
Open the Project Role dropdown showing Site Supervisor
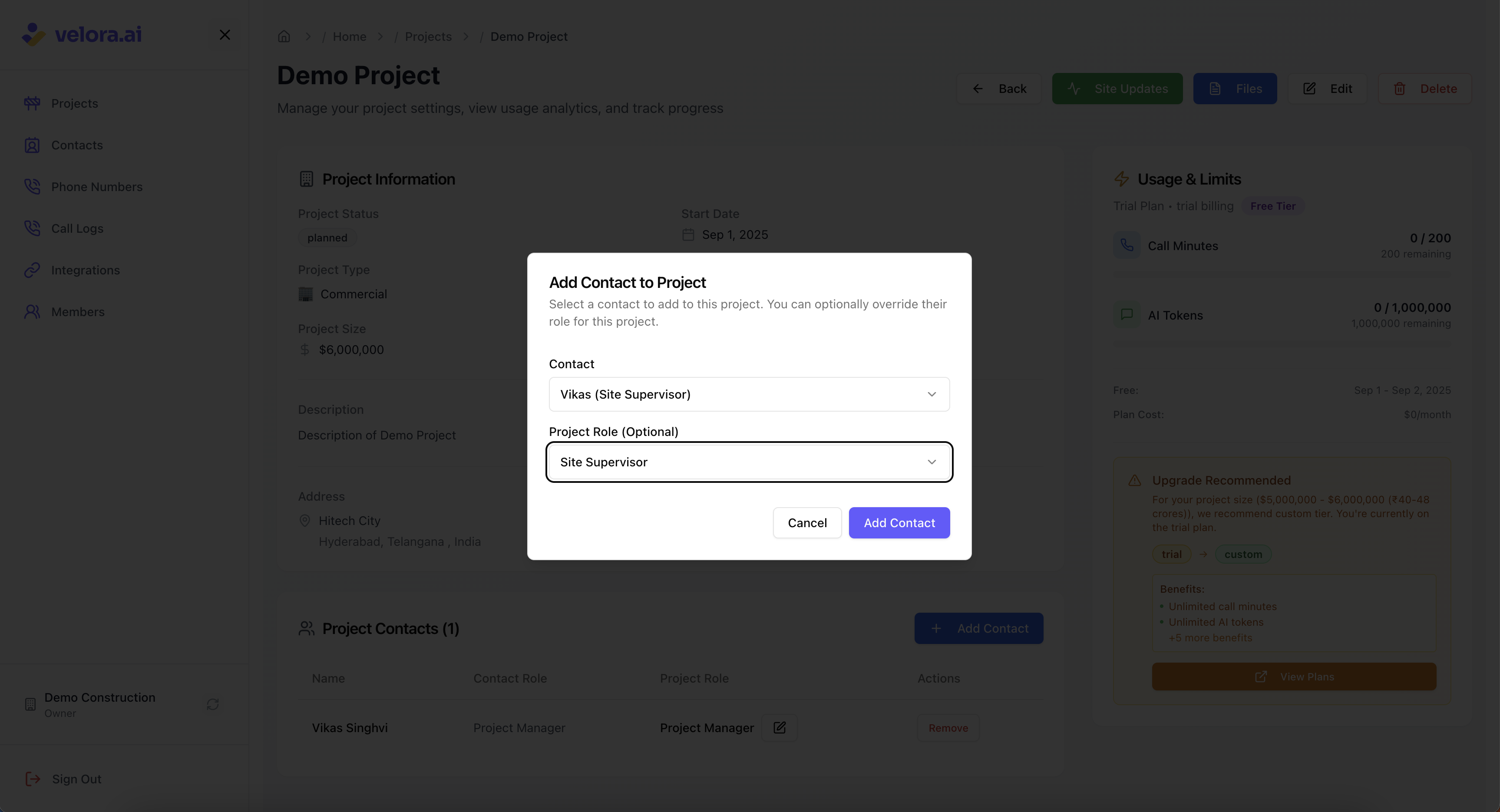(x=749, y=462)
